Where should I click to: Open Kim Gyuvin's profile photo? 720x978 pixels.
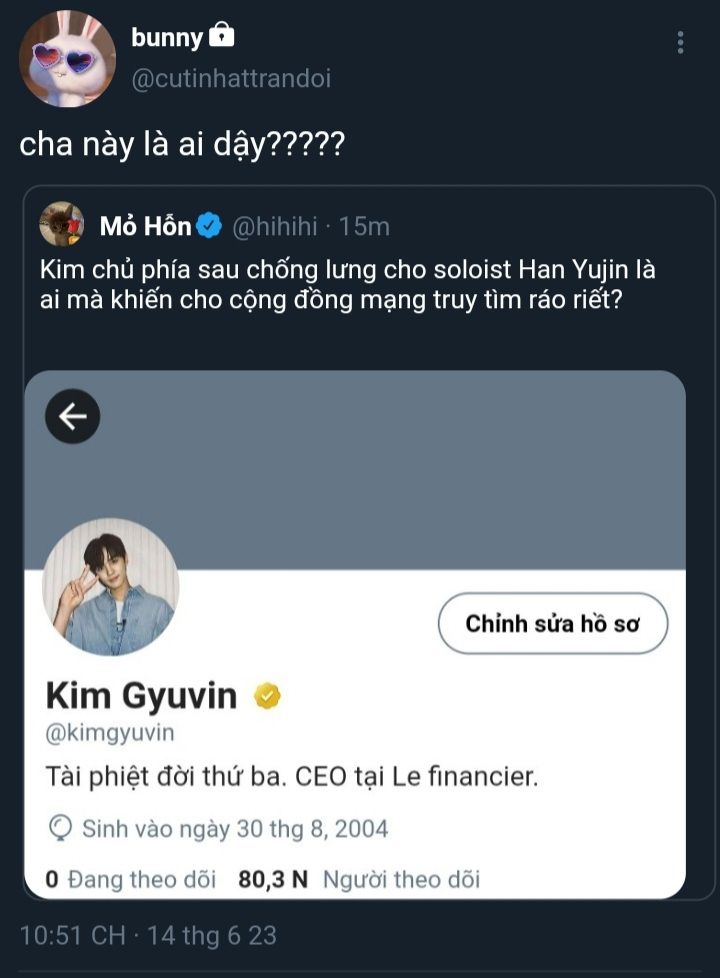coord(110,587)
